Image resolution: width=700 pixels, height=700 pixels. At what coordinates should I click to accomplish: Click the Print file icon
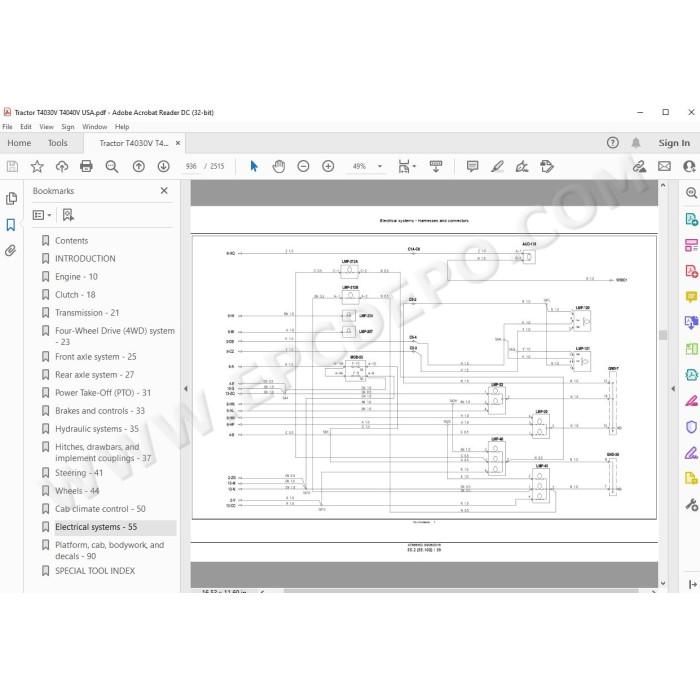(x=86, y=167)
